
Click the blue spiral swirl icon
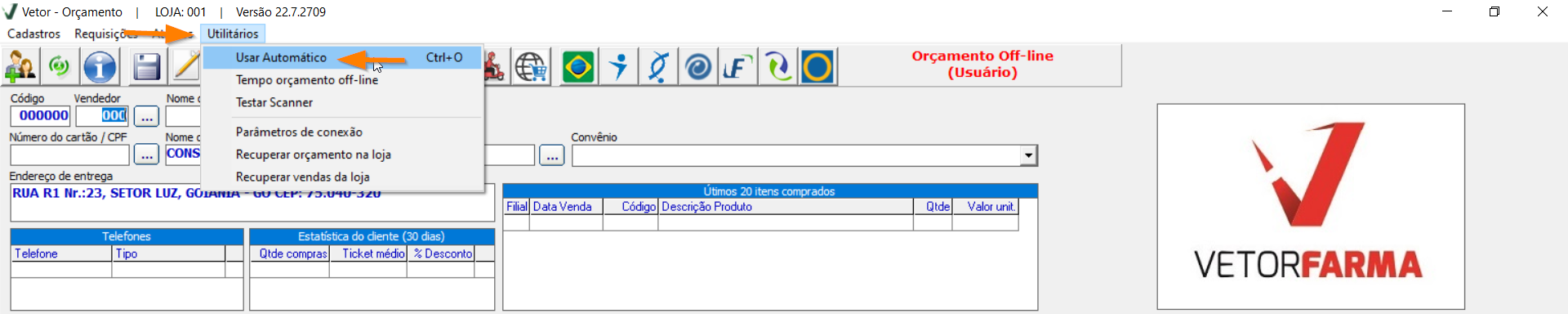click(x=698, y=66)
